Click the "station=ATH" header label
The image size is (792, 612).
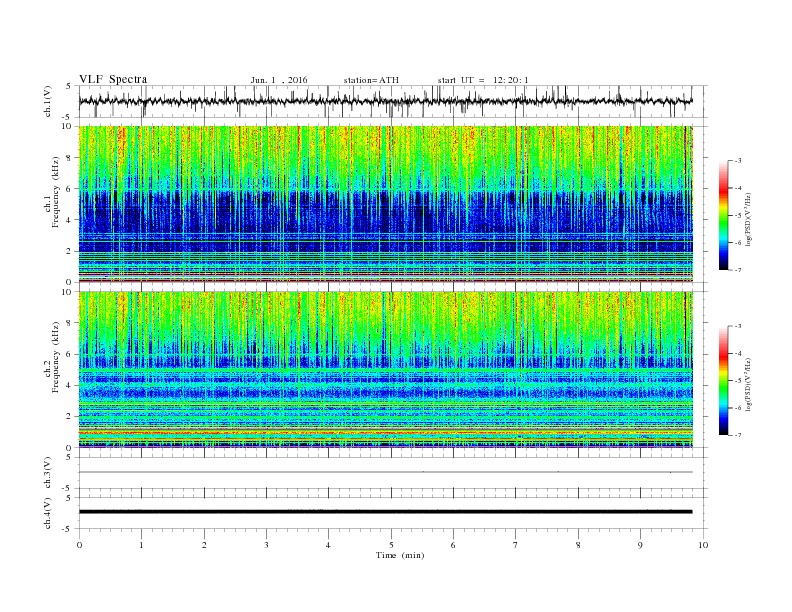pyautogui.click(x=371, y=80)
